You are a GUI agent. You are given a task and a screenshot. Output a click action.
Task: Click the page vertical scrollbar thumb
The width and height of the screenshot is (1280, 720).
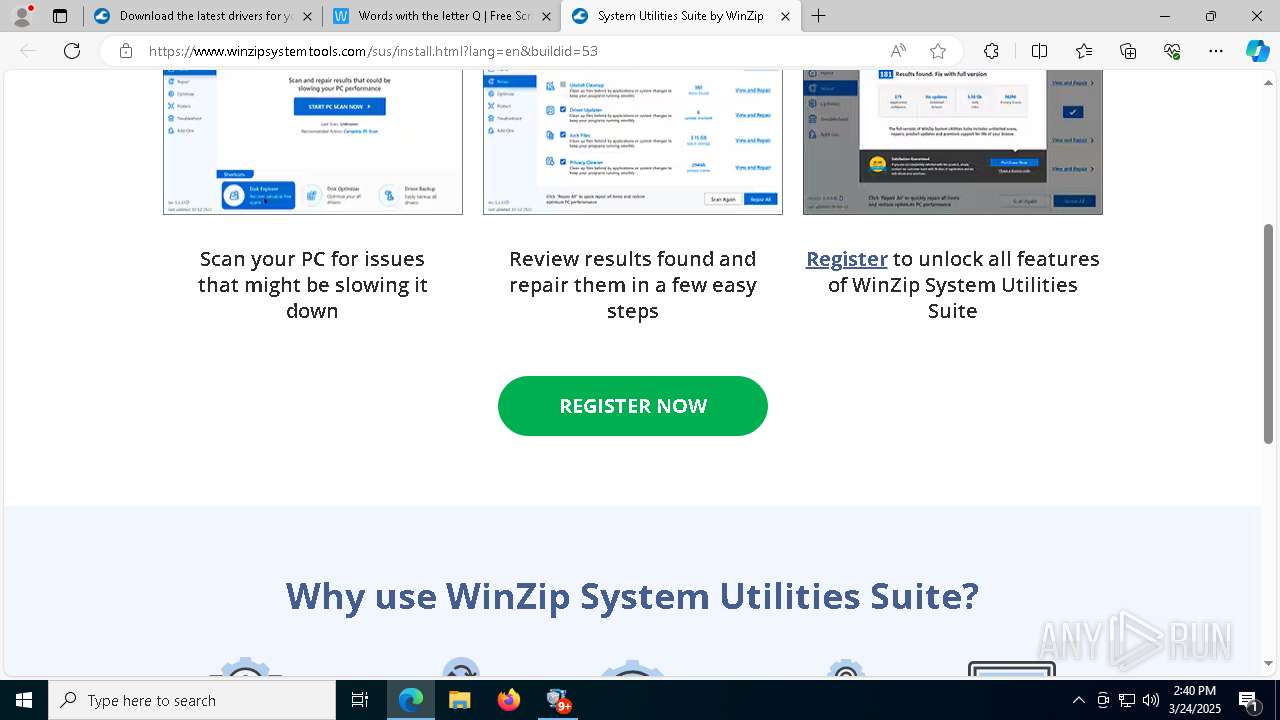click(x=1269, y=333)
